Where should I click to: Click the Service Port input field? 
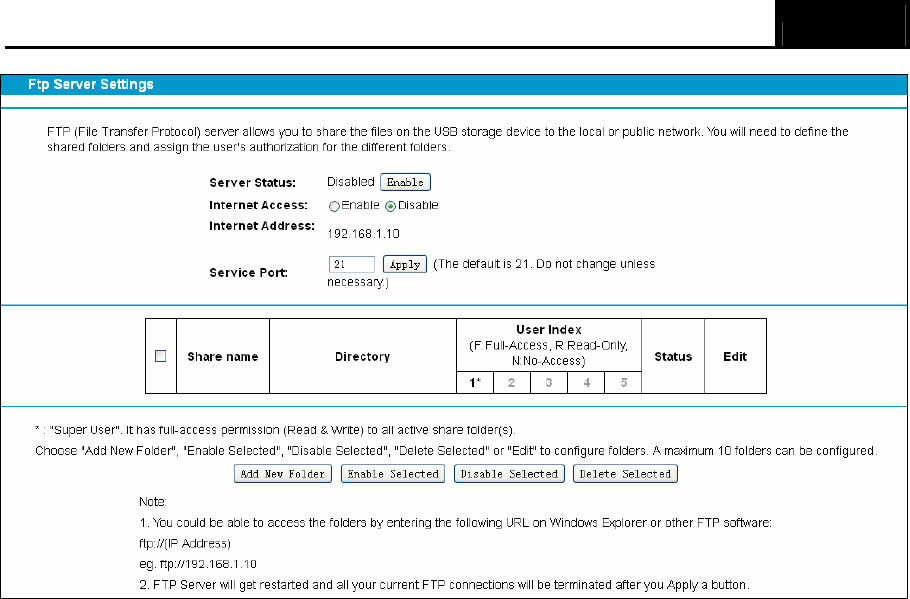[x=352, y=264]
